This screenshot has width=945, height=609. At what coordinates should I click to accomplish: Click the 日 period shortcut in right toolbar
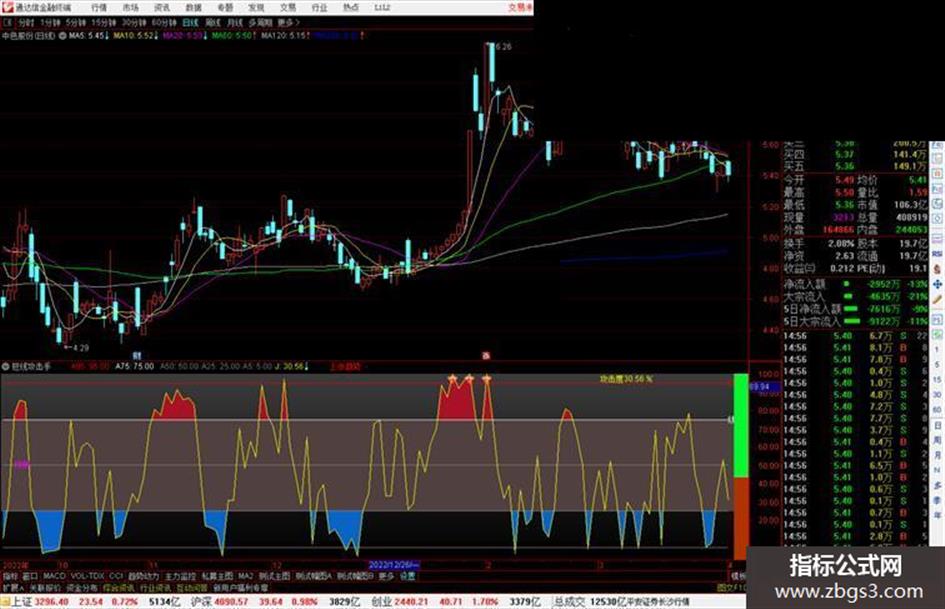coord(937,426)
